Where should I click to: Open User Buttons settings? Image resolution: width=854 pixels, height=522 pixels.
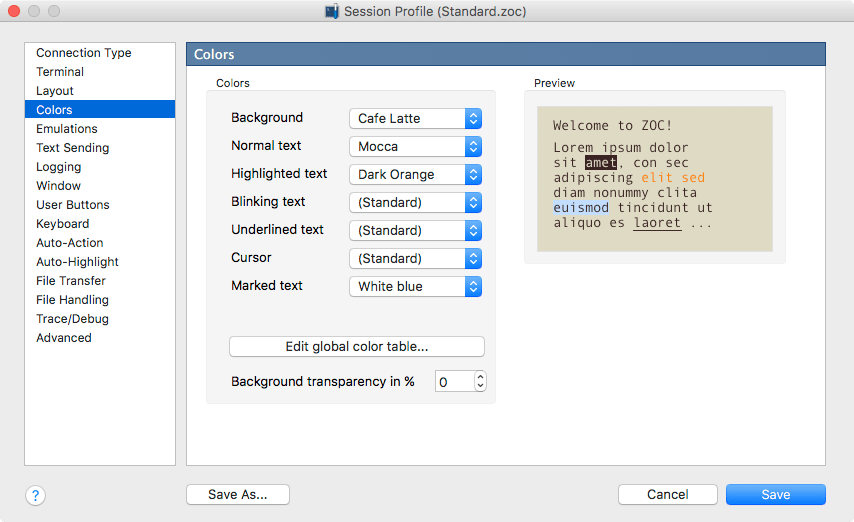pyautogui.click(x=100, y=205)
